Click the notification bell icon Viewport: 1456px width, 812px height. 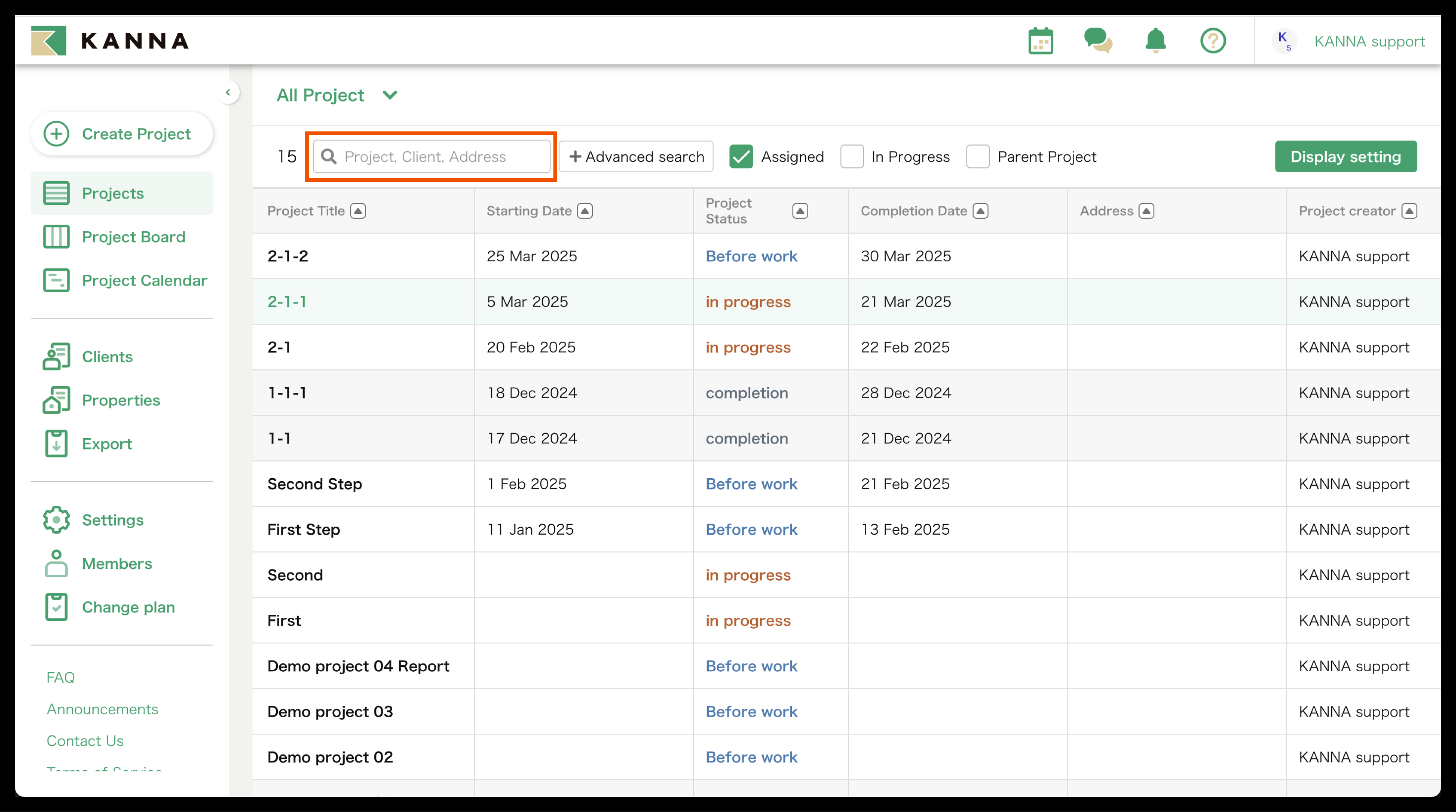[x=1155, y=41]
